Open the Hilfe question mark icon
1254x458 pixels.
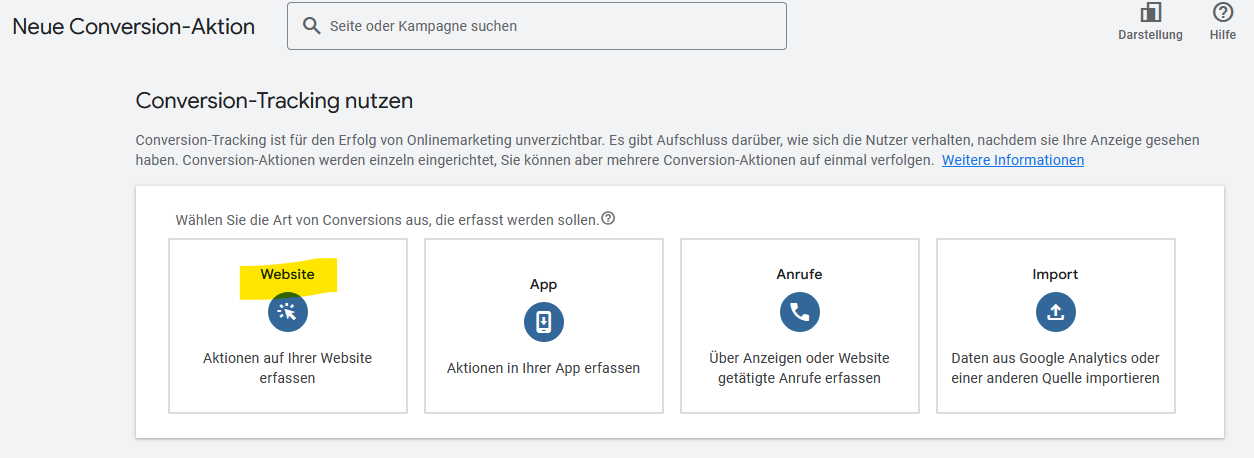click(x=1223, y=13)
